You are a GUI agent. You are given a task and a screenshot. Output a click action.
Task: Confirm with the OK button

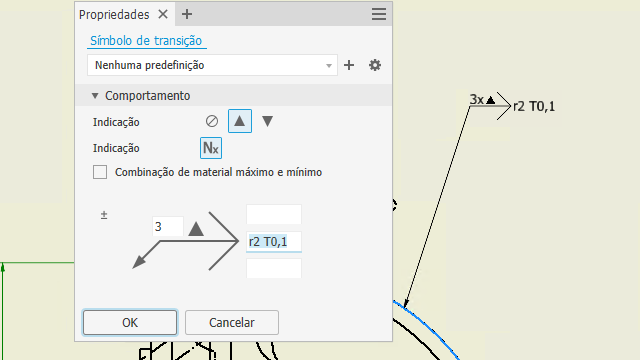(x=130, y=322)
